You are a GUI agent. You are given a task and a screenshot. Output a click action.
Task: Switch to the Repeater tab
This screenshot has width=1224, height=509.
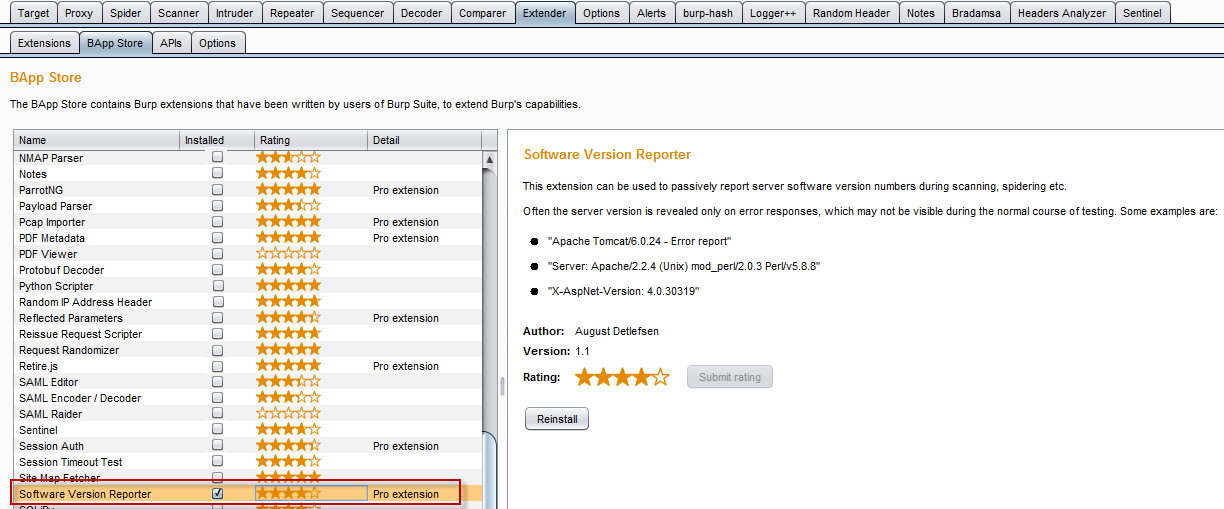click(x=292, y=13)
